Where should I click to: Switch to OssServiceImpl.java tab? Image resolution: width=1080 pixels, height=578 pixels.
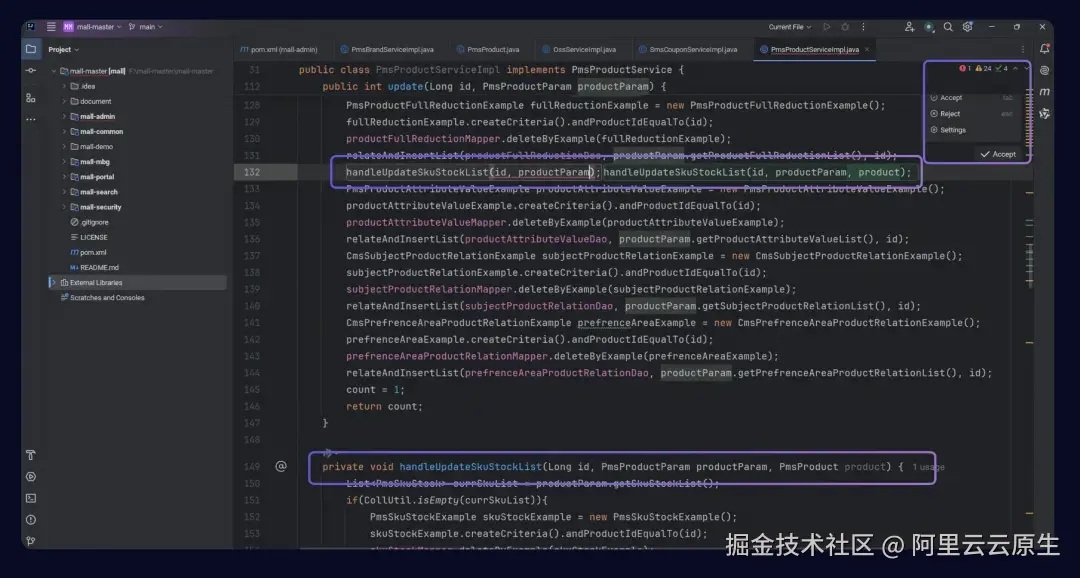pyautogui.click(x=579, y=50)
